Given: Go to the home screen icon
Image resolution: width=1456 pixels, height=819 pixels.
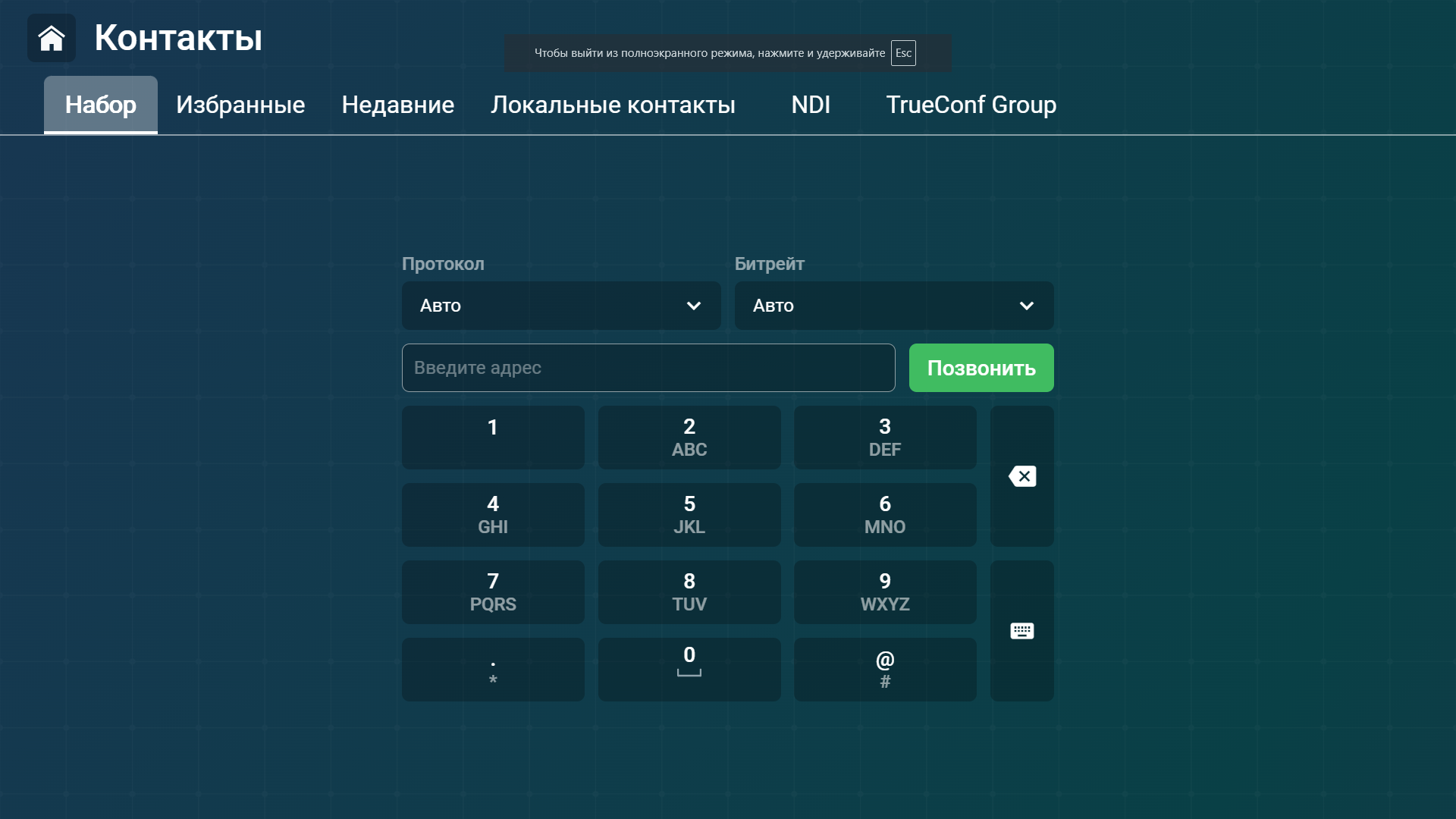Looking at the screenshot, I should click(52, 38).
